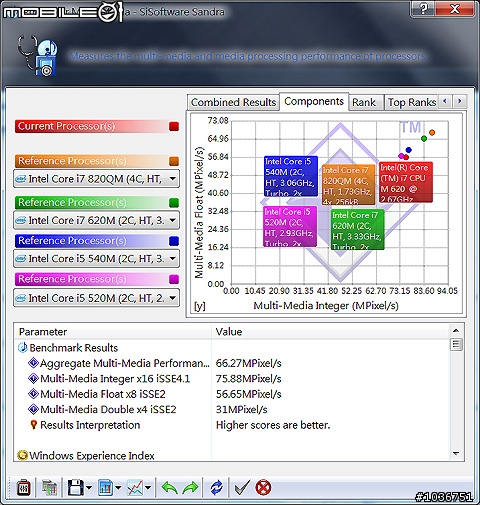
Task: Click the orange Reference Processor color swatch
Action: click(174, 161)
